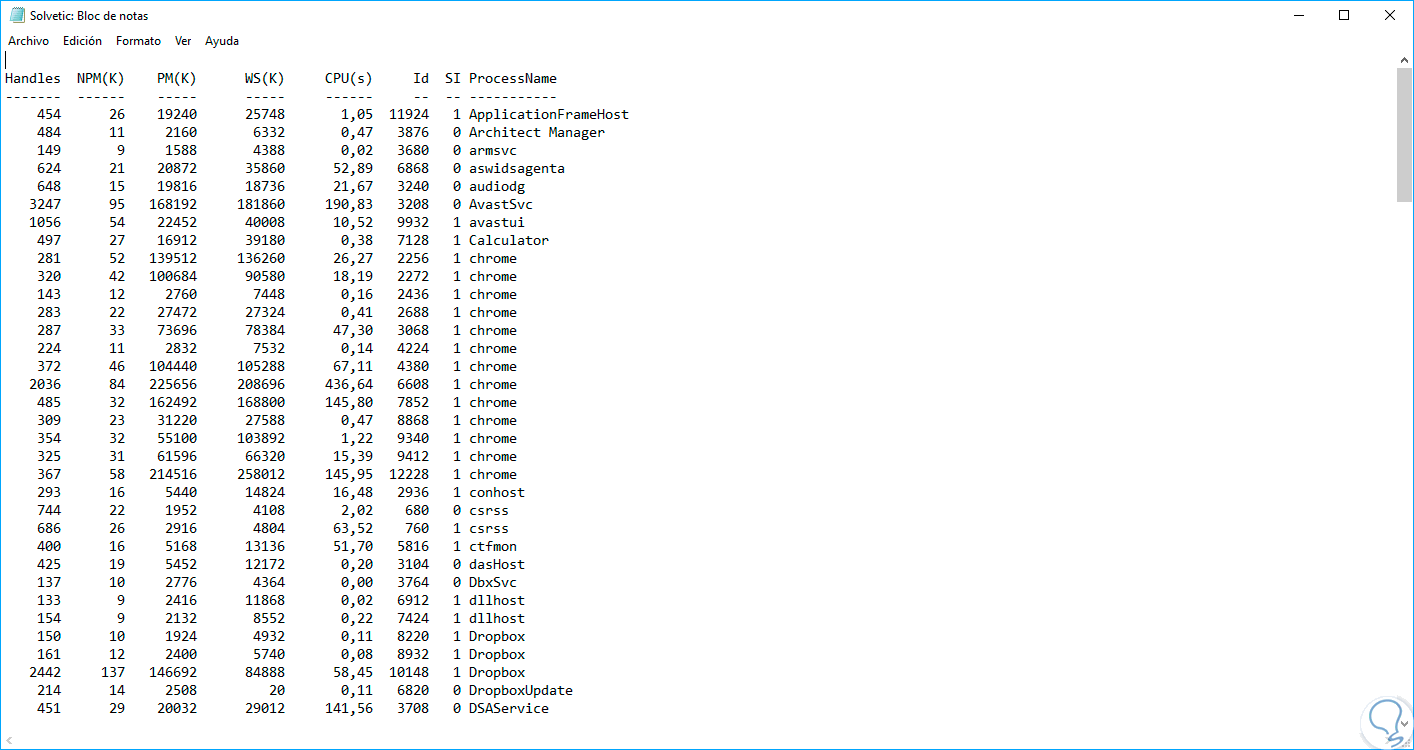Click the "Id" column header text
The width and height of the screenshot is (1414, 750).
click(421, 78)
